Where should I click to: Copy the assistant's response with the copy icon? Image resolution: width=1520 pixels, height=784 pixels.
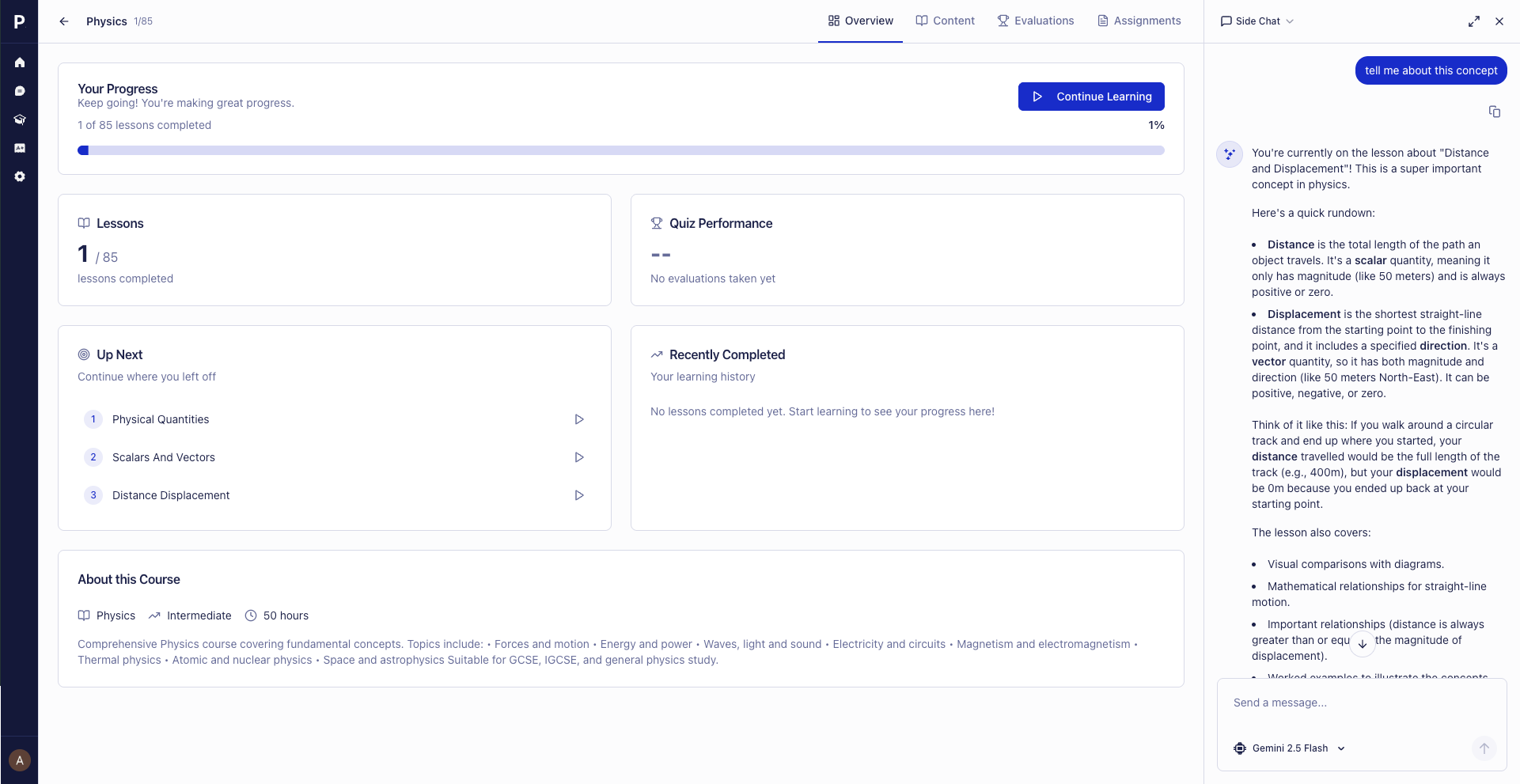tap(1495, 112)
